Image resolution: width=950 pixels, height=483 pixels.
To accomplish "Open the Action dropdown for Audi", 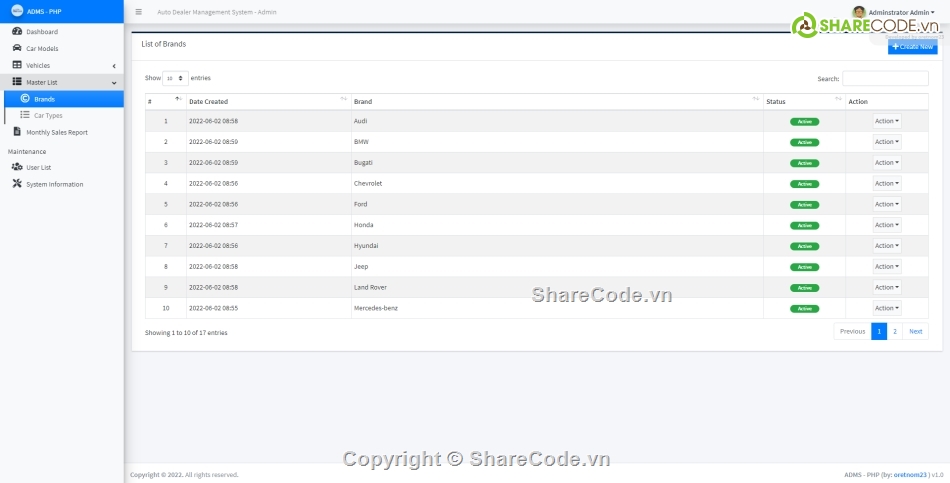I will [887, 121].
